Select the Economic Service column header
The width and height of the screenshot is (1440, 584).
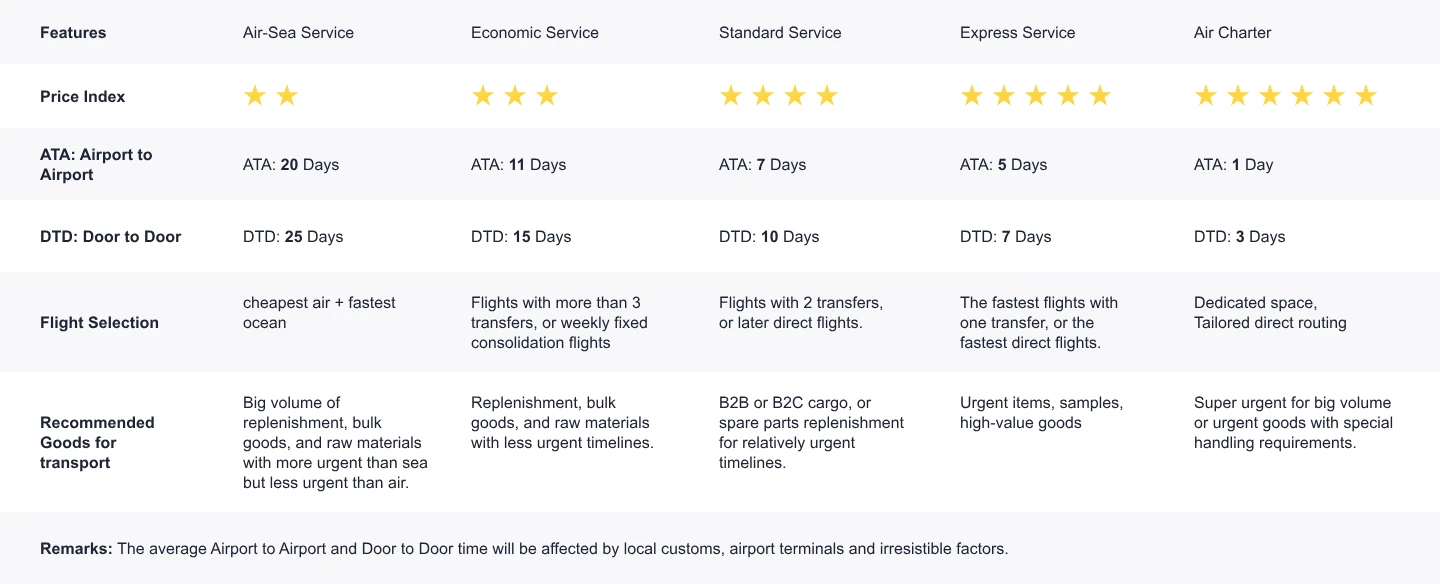[x=535, y=33]
